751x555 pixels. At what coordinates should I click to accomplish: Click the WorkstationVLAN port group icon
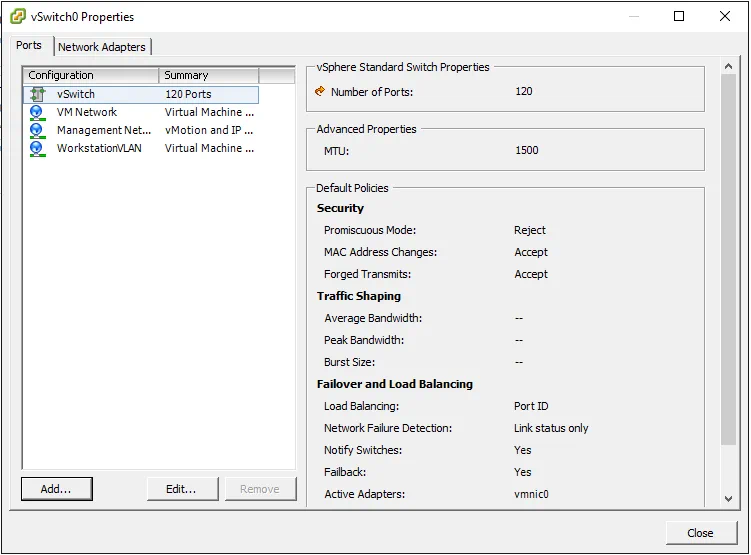pyautogui.click(x=37, y=148)
